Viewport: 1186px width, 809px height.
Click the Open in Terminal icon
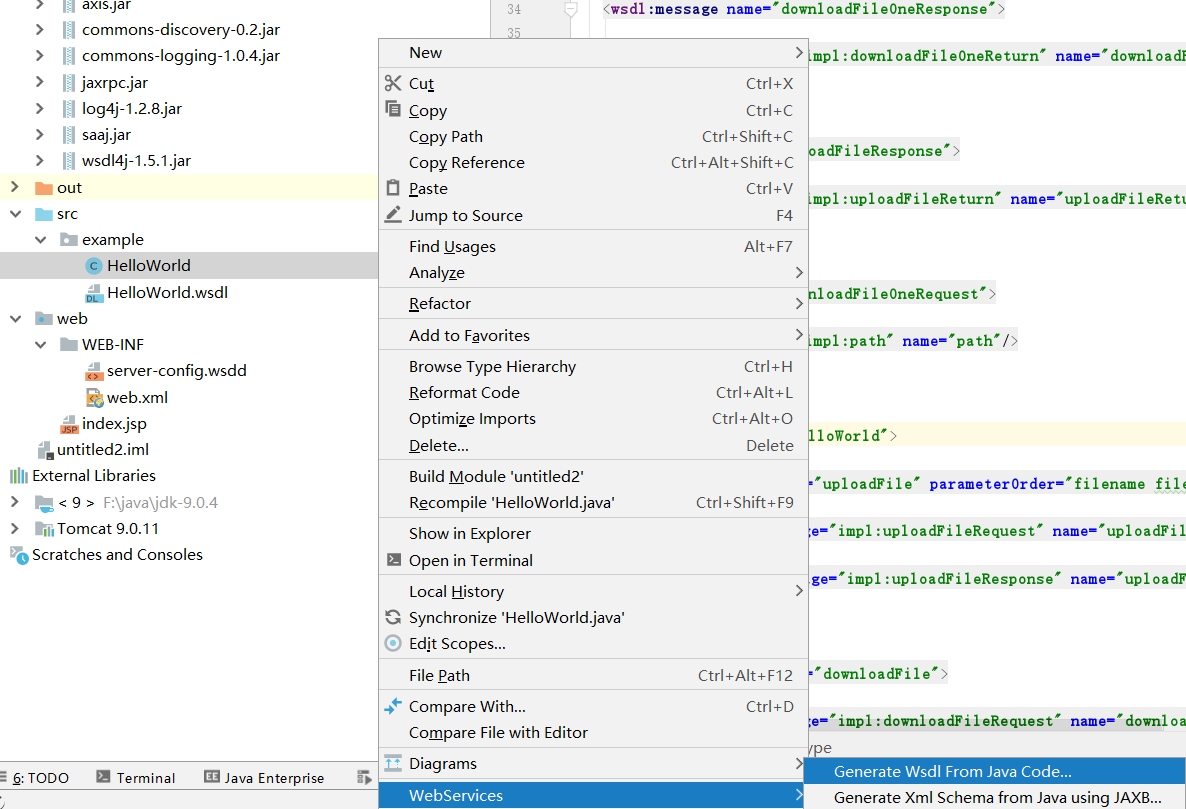click(x=393, y=559)
